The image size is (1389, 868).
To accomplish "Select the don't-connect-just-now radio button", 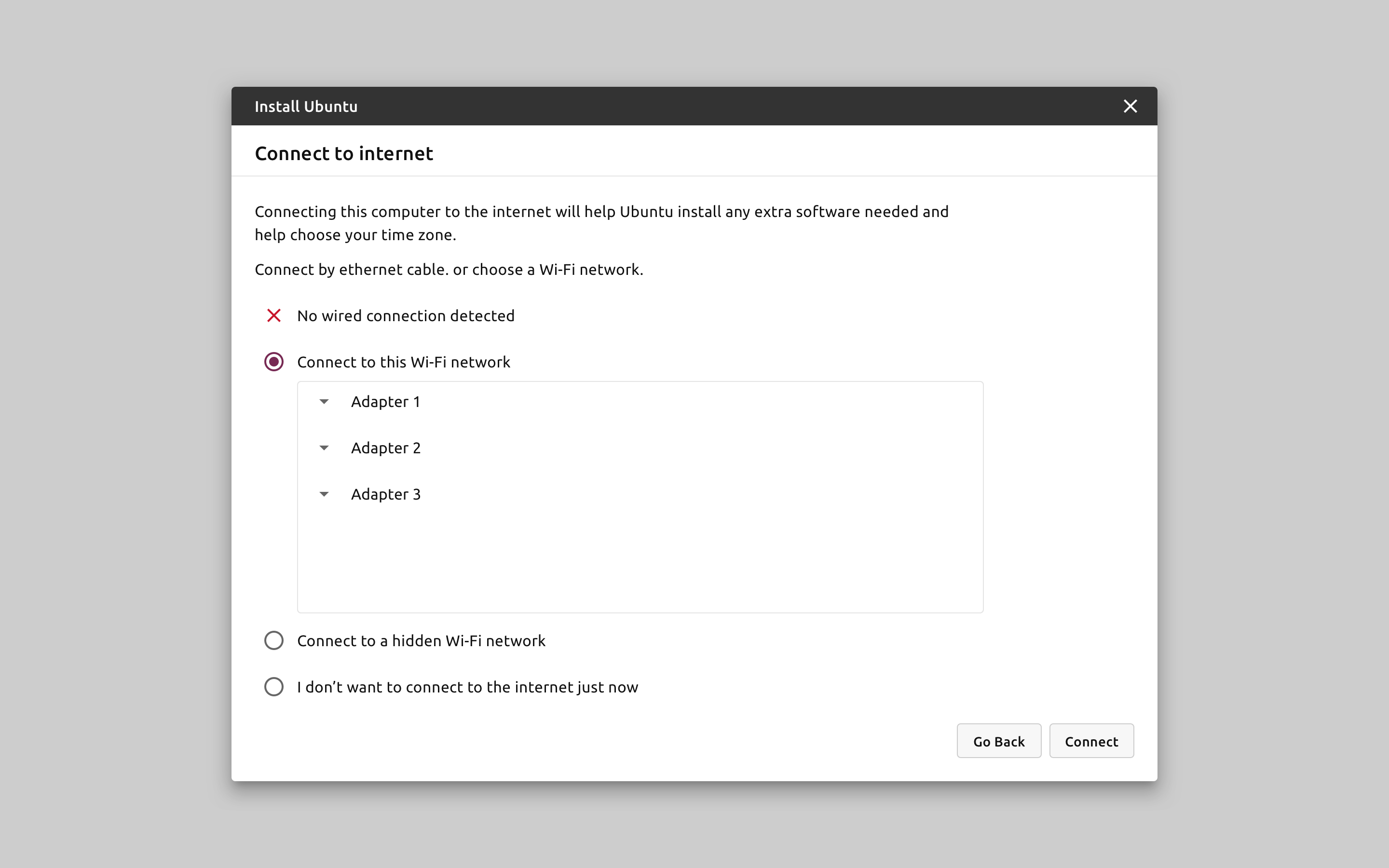I will 274,687.
